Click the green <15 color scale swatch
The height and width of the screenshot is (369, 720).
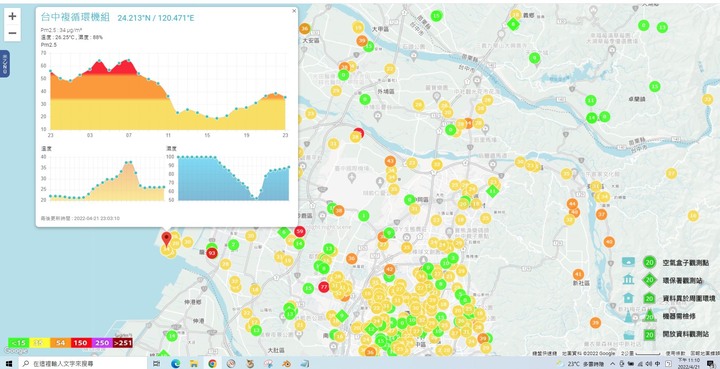[x=18, y=343]
